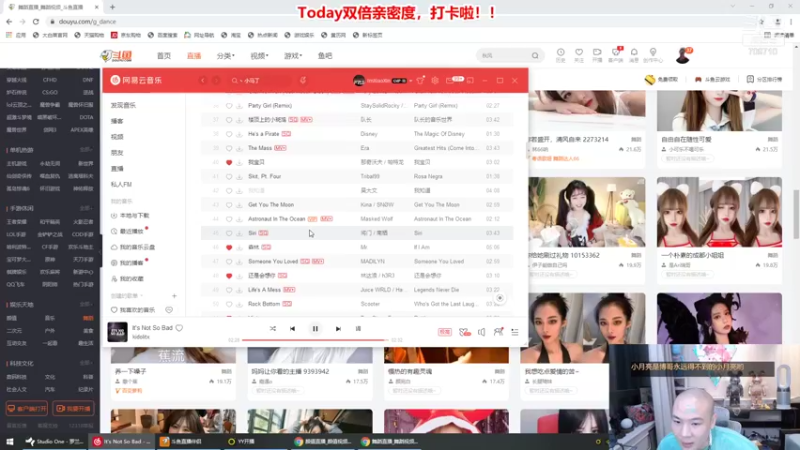This screenshot has height=450, width=800.
Task: Download Astronaut In The Ocean
Action: [x=239, y=219]
